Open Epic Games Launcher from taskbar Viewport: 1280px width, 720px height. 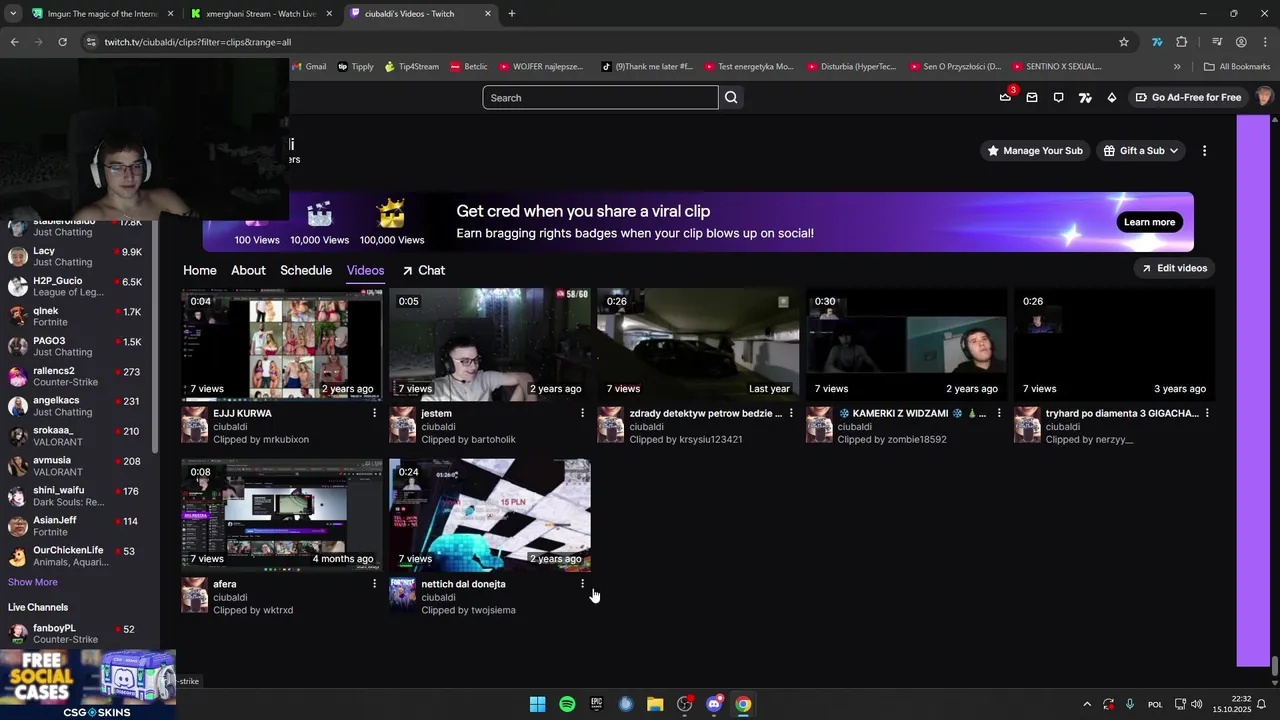pyautogui.click(x=596, y=704)
